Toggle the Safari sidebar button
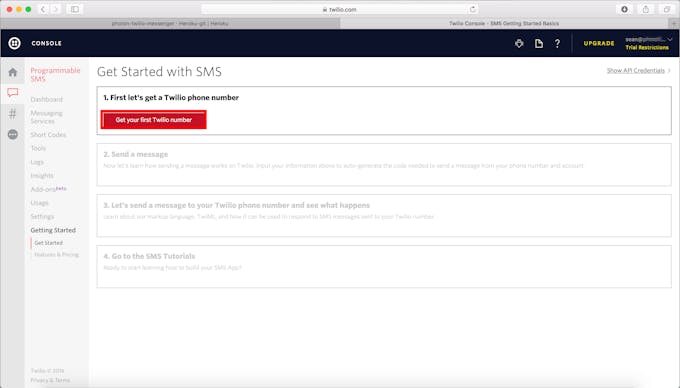The image size is (680, 388). pyautogui.click(x=75, y=9)
